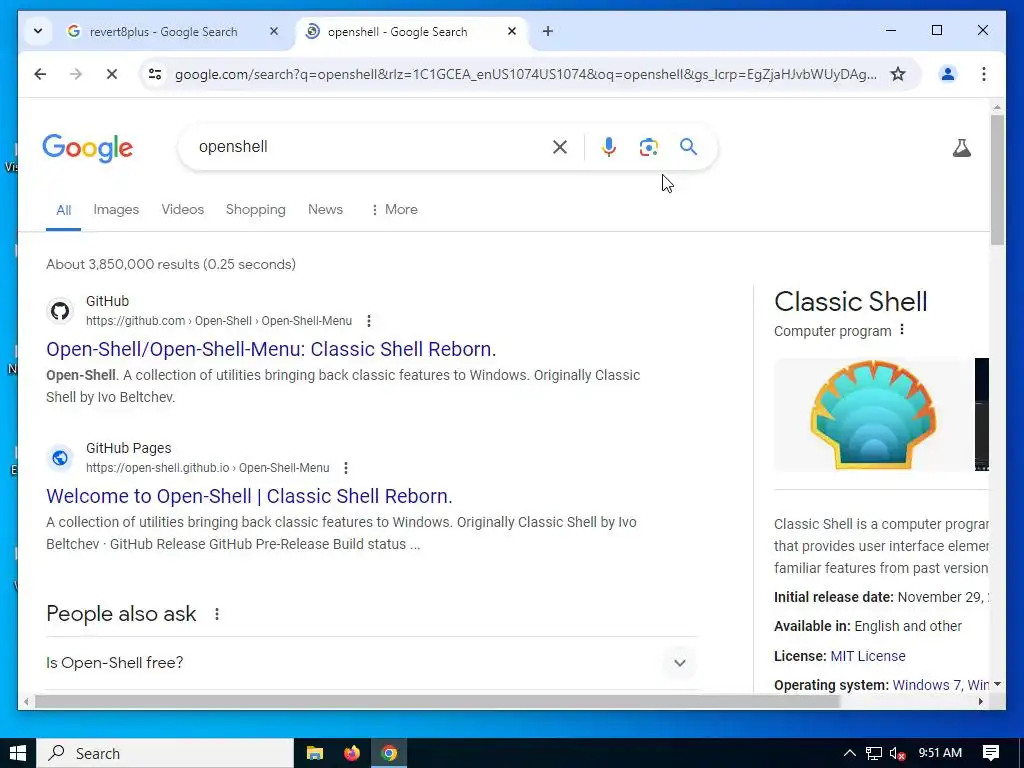Screen dimensions: 1024x768
Task: Open options for GitHub Pages result
Action: (346, 468)
